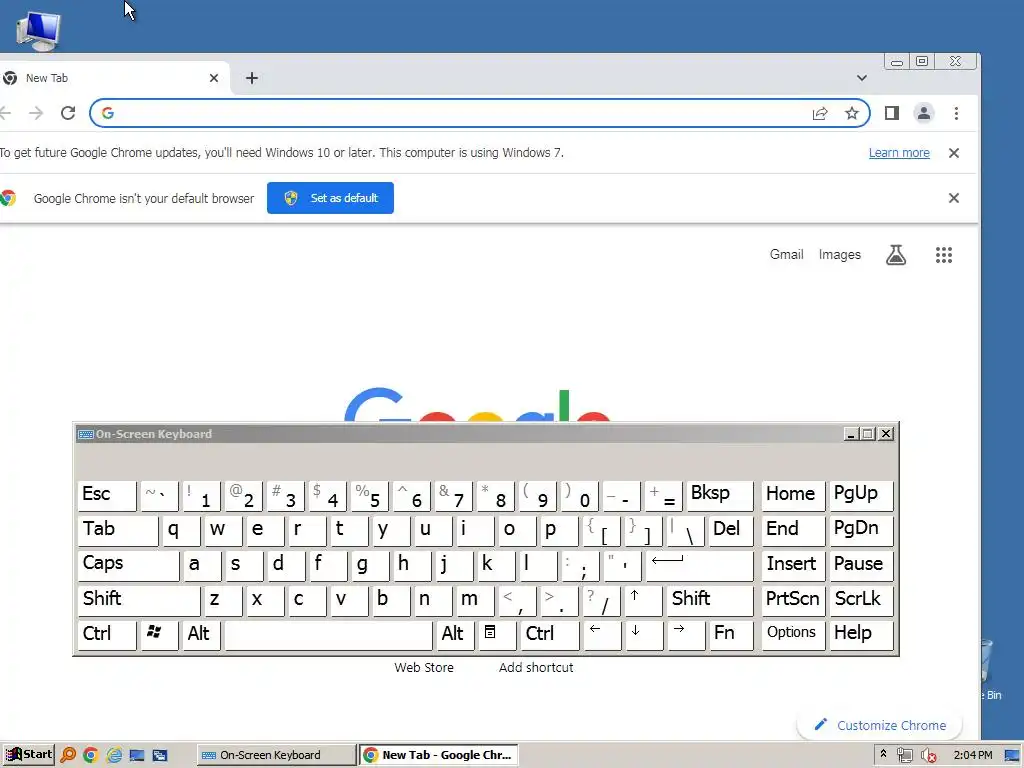Go forward in Chrome history

pyautogui.click(x=36, y=113)
